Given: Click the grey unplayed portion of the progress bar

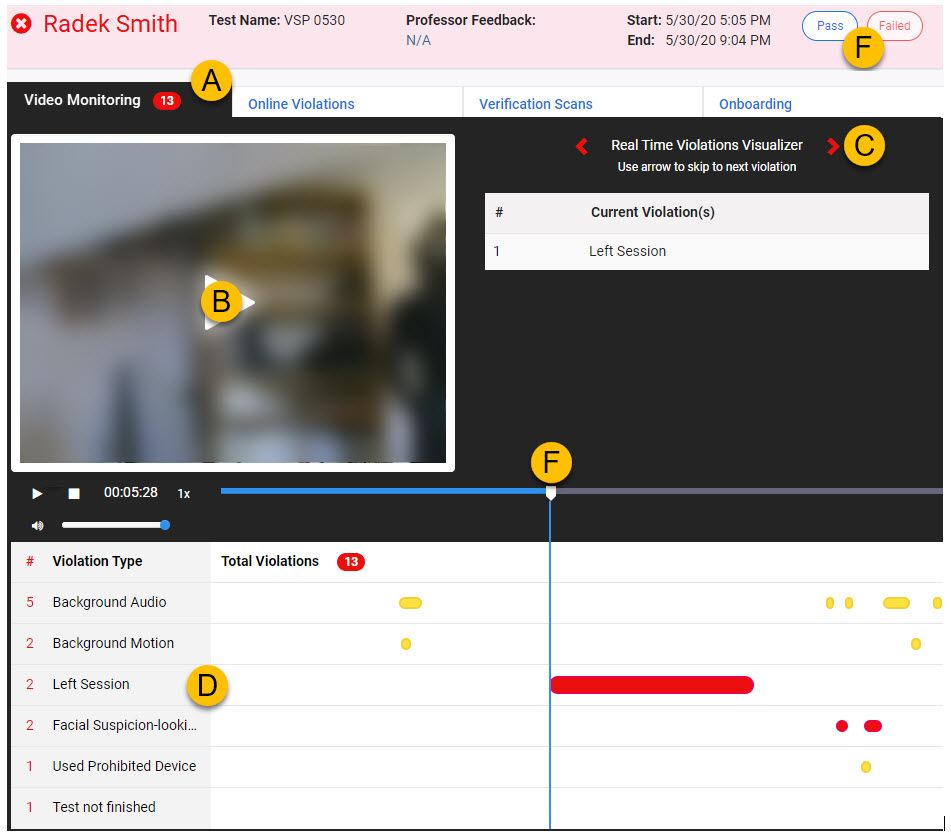Looking at the screenshot, I should [x=750, y=491].
